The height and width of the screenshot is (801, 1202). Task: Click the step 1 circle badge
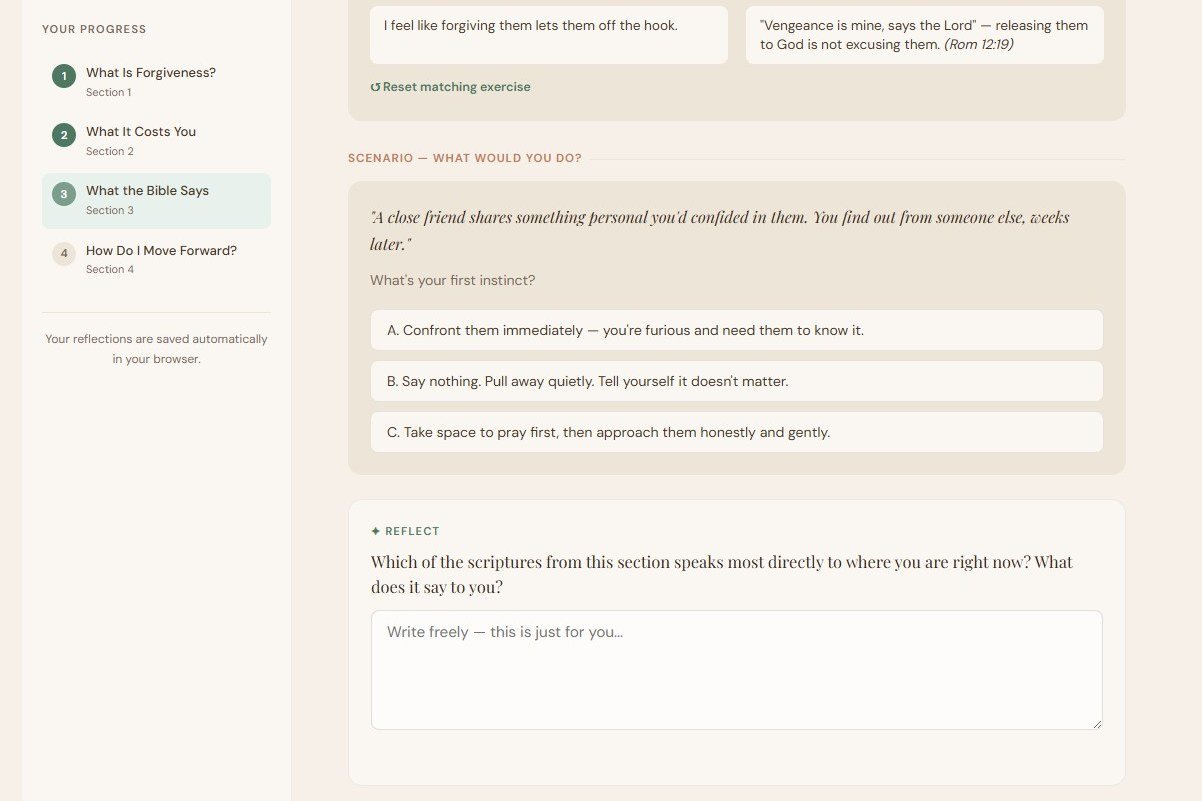click(x=64, y=76)
